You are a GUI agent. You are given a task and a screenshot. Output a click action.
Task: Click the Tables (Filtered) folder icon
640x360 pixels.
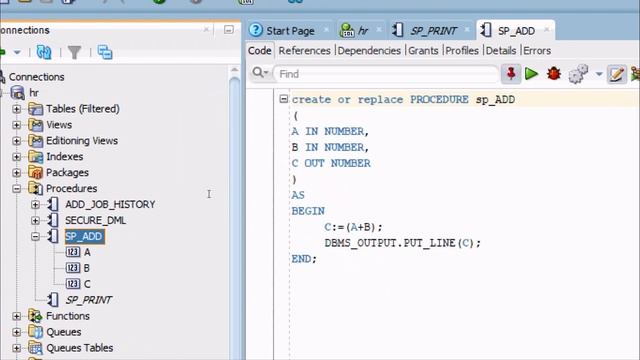pos(36,109)
